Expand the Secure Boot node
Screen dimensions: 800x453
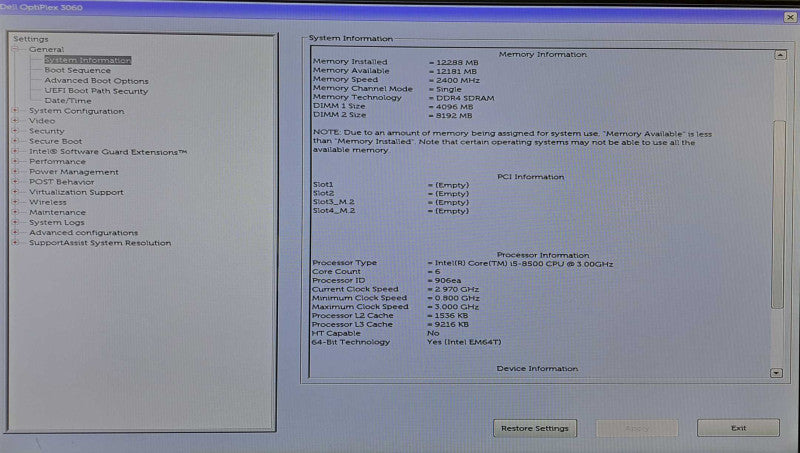click(x=15, y=141)
